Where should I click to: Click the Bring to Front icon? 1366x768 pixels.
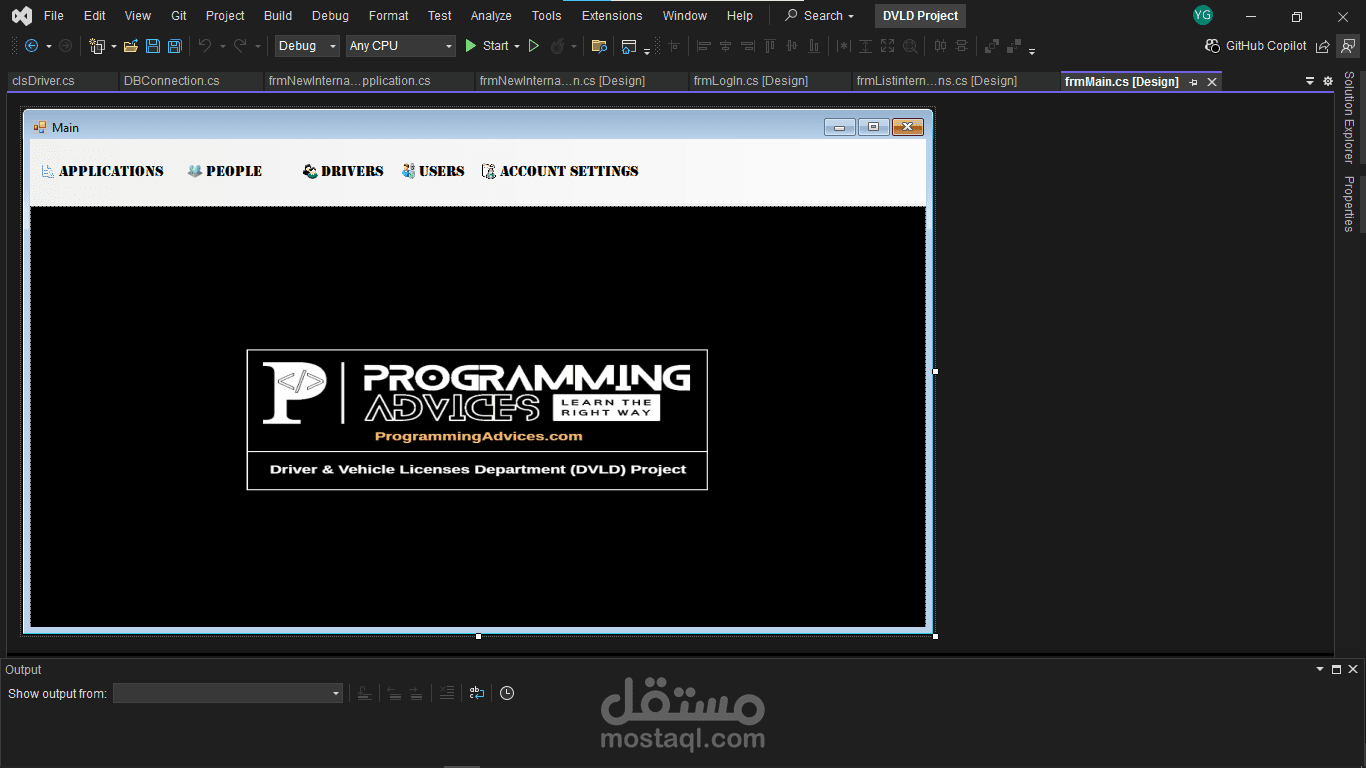tap(992, 46)
